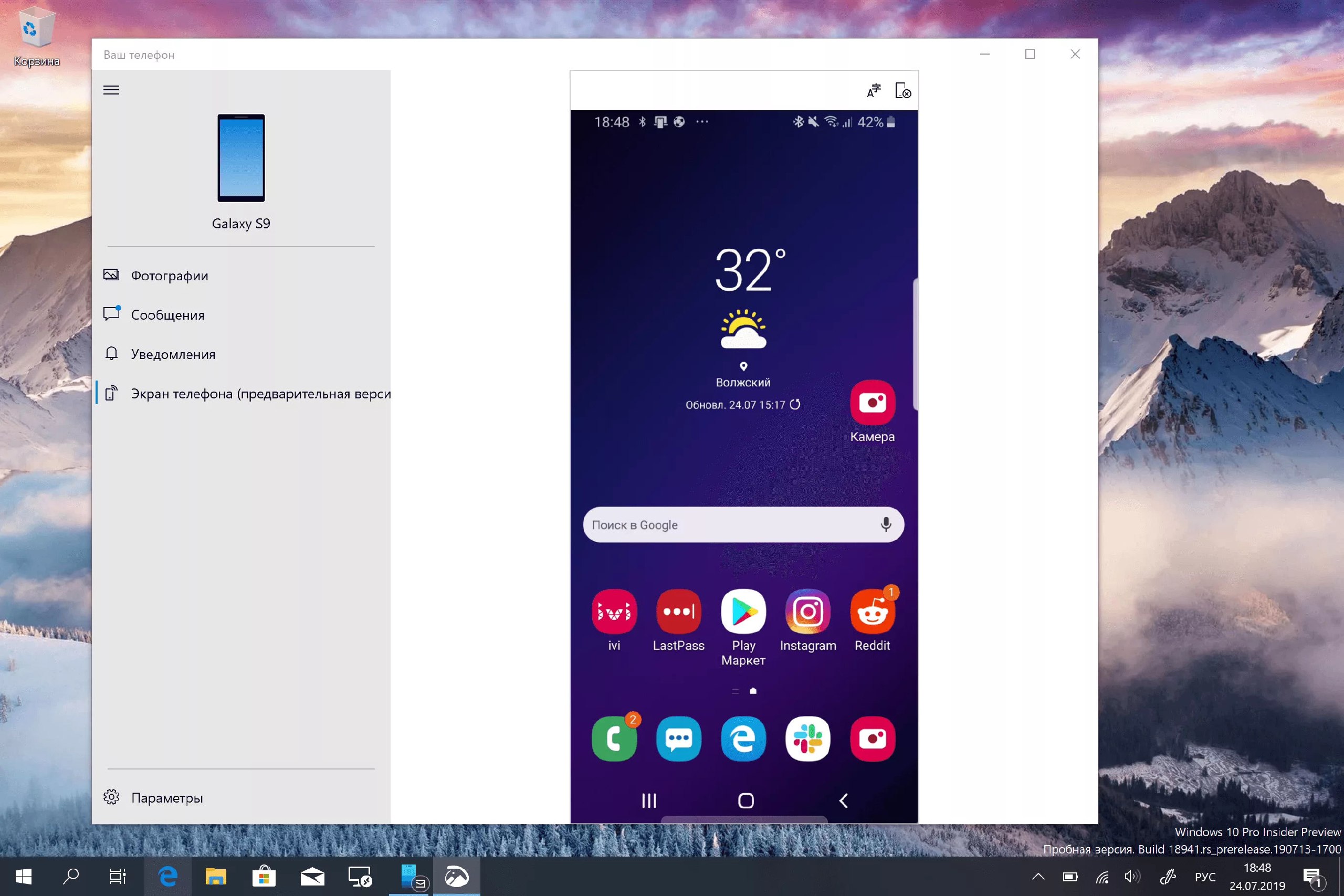Open the Камера app on phone

tap(872, 402)
